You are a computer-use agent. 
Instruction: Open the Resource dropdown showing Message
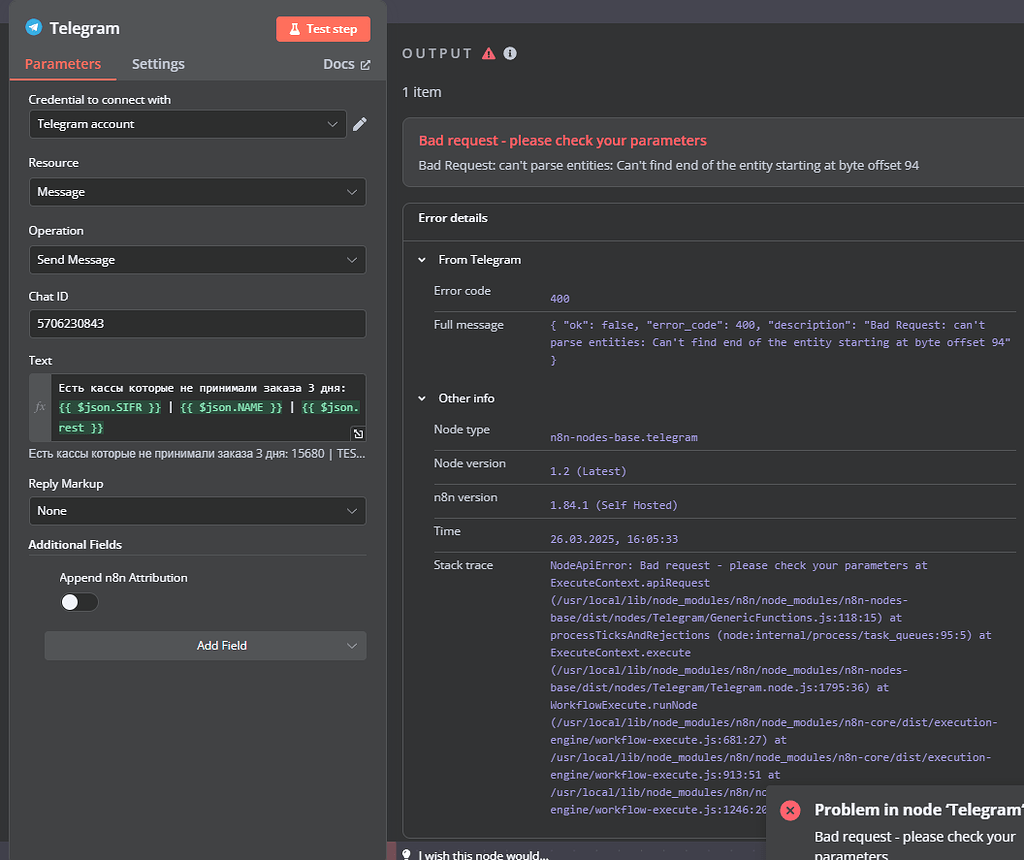pyautogui.click(x=197, y=192)
